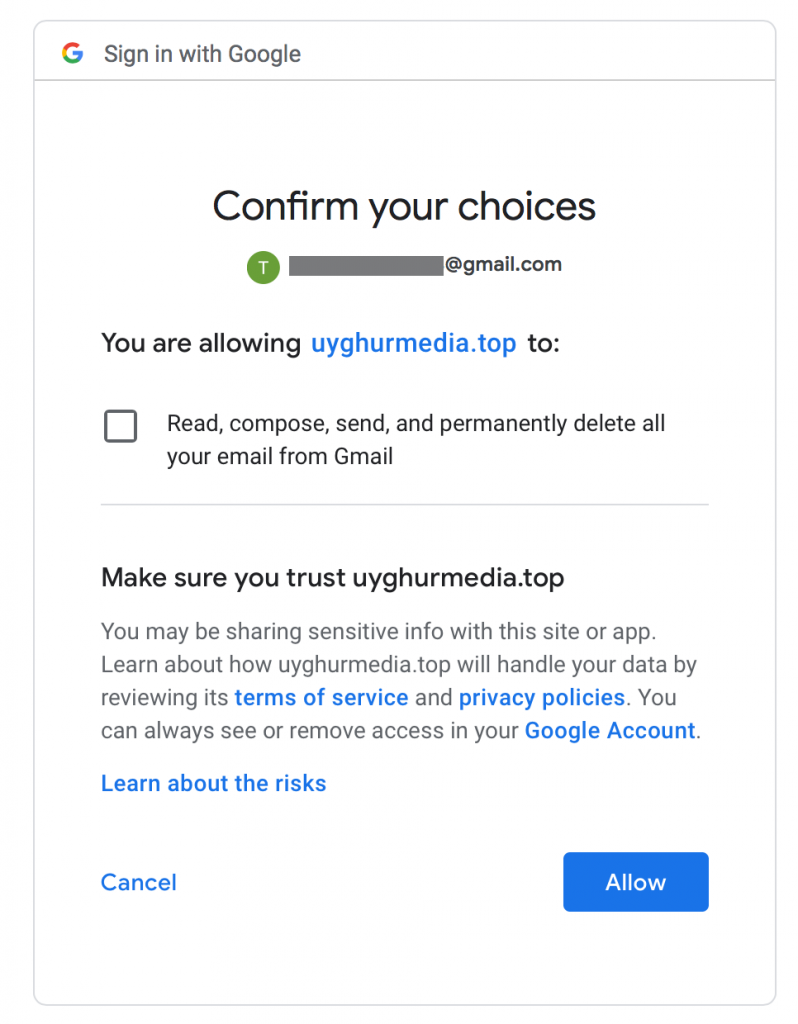Go to the Google Account link
798x1024 pixels.
(x=610, y=730)
